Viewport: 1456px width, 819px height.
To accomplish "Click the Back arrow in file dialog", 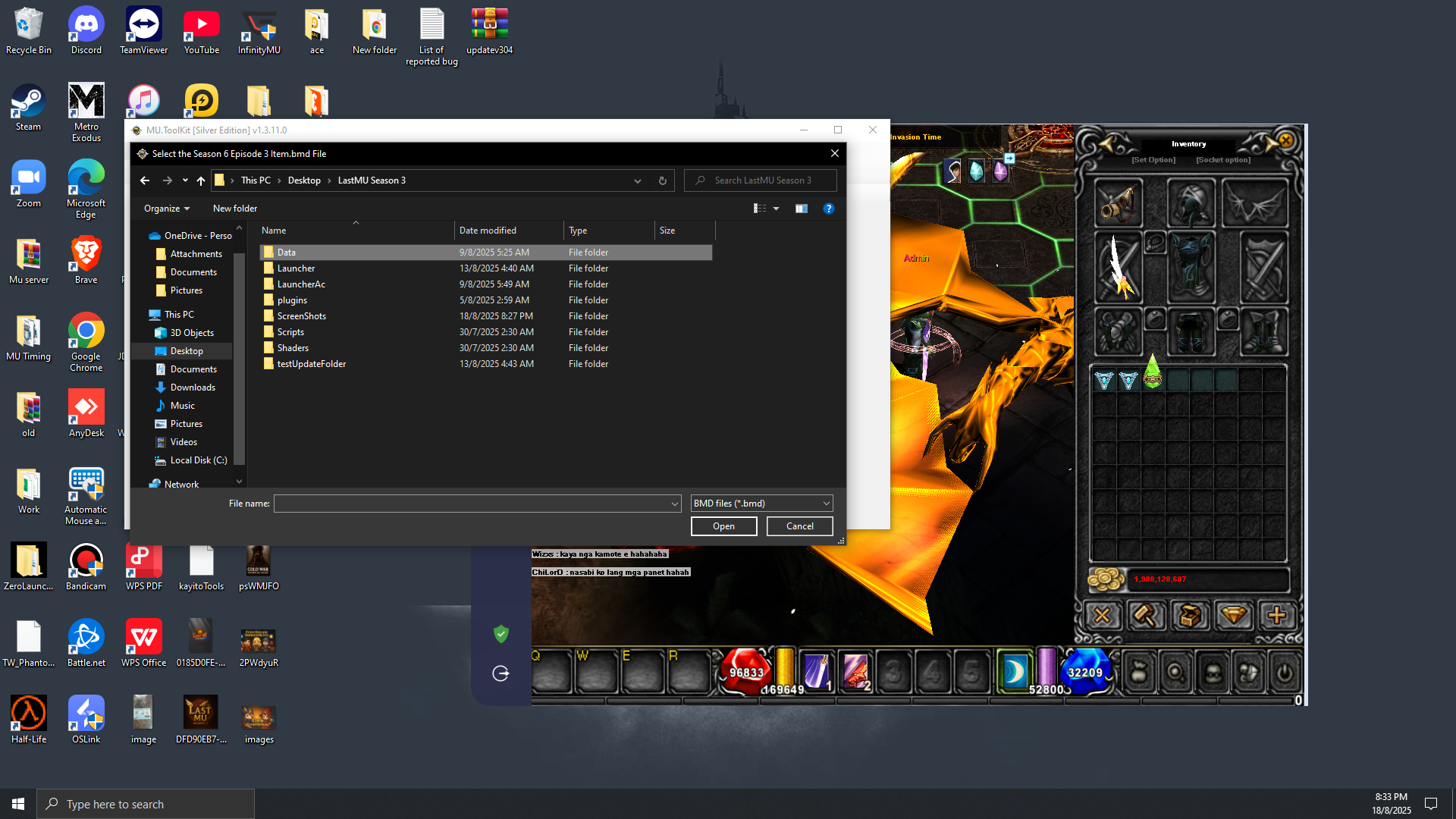I will click(x=145, y=180).
